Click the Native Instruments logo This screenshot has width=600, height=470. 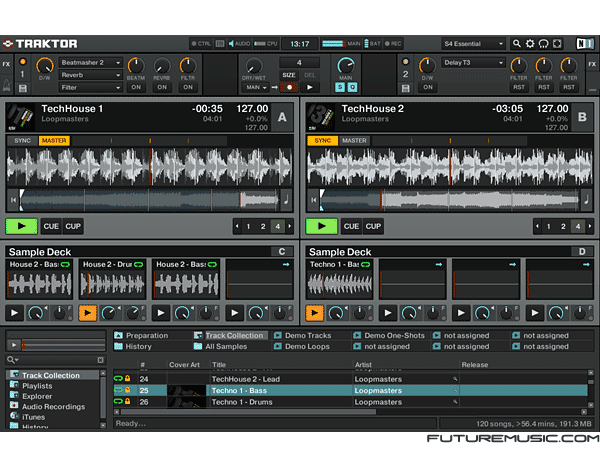(x=585, y=44)
